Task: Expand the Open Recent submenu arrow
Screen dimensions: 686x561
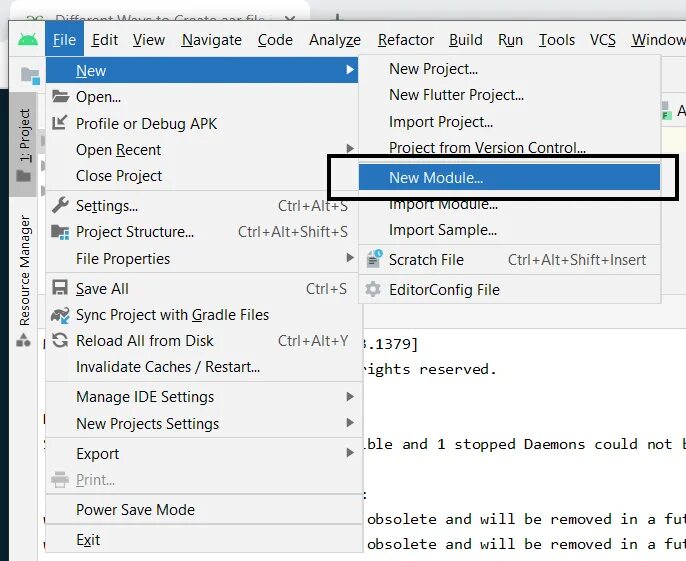Action: pos(350,150)
